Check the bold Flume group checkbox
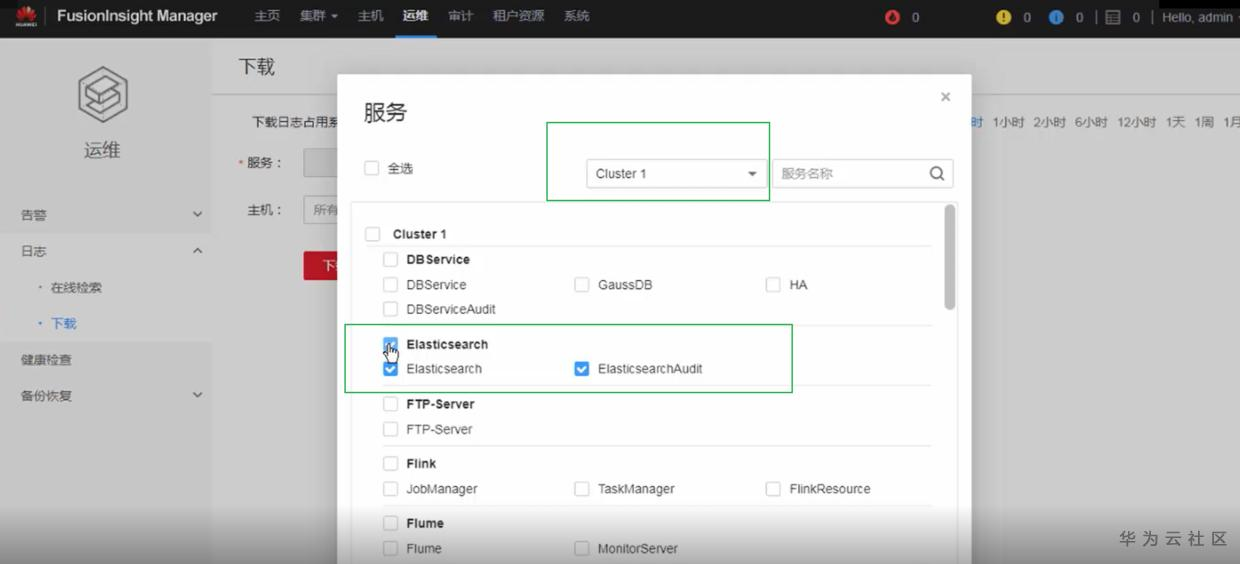The width and height of the screenshot is (1240, 564). pos(391,523)
